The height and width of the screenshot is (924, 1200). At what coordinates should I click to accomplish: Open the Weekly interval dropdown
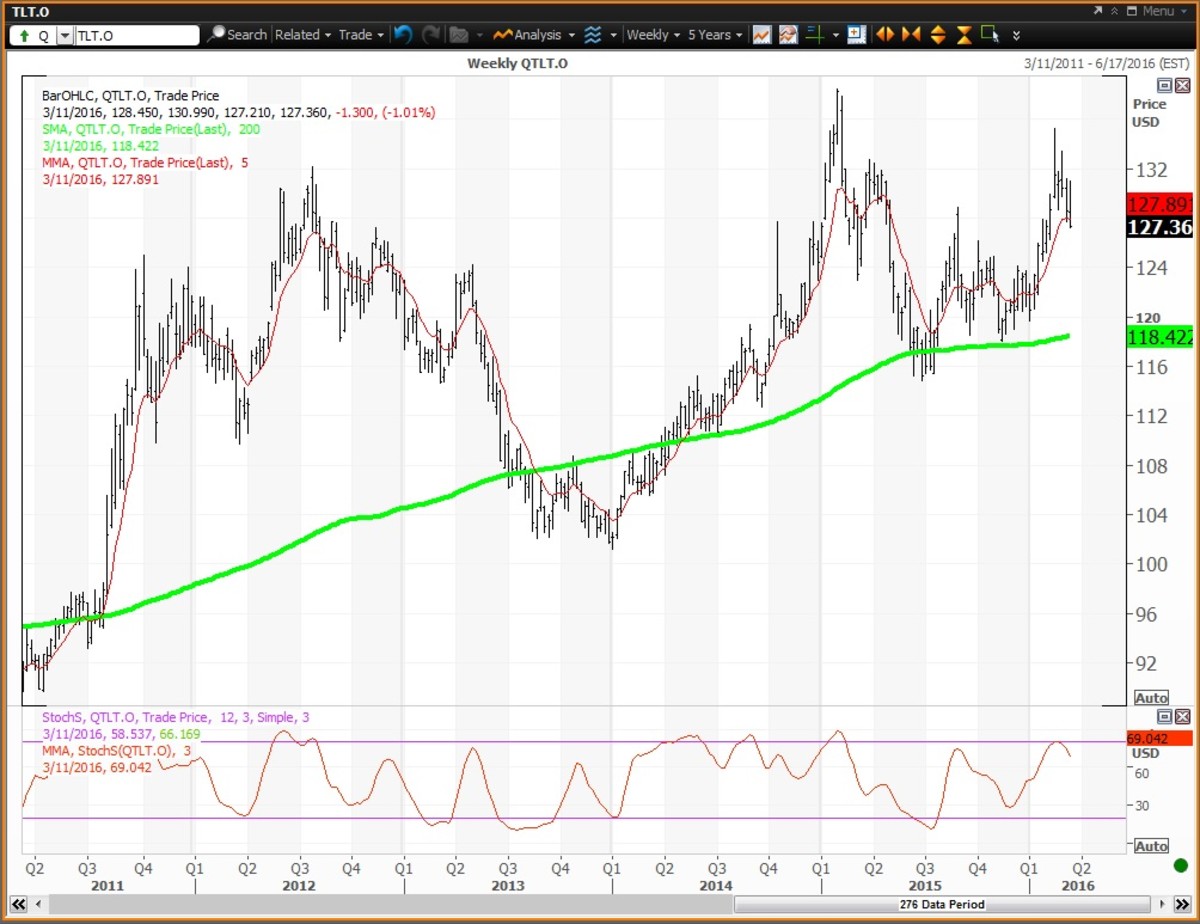pyautogui.click(x=652, y=35)
